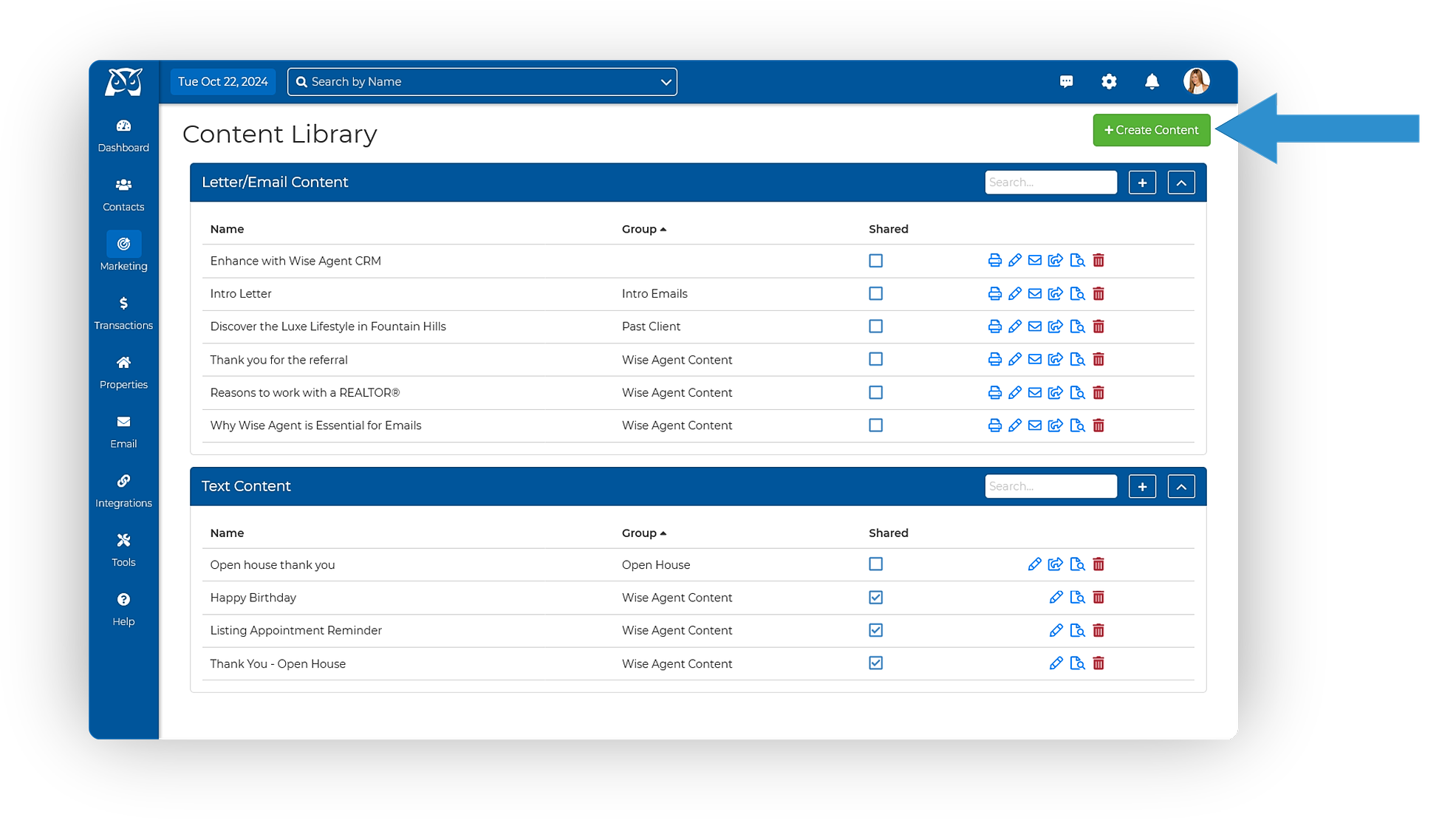This screenshot has width=1456, height=820.
Task: Check Shared for Thank you for the referral
Action: click(875, 360)
